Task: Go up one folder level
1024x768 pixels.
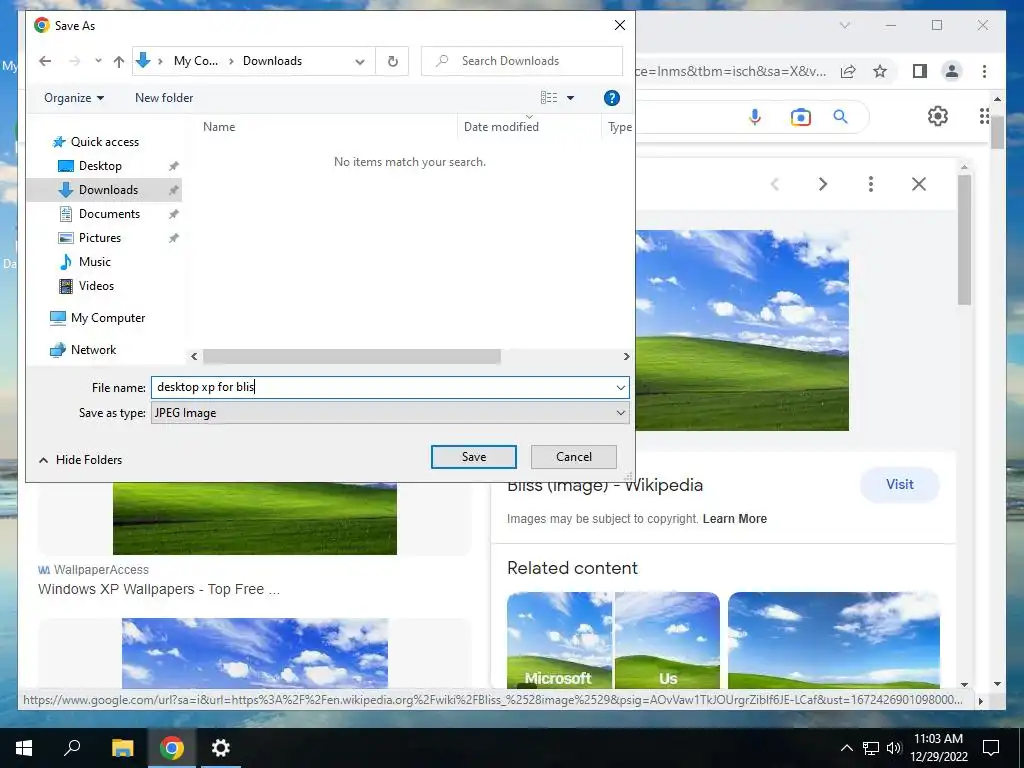Action: [119, 61]
